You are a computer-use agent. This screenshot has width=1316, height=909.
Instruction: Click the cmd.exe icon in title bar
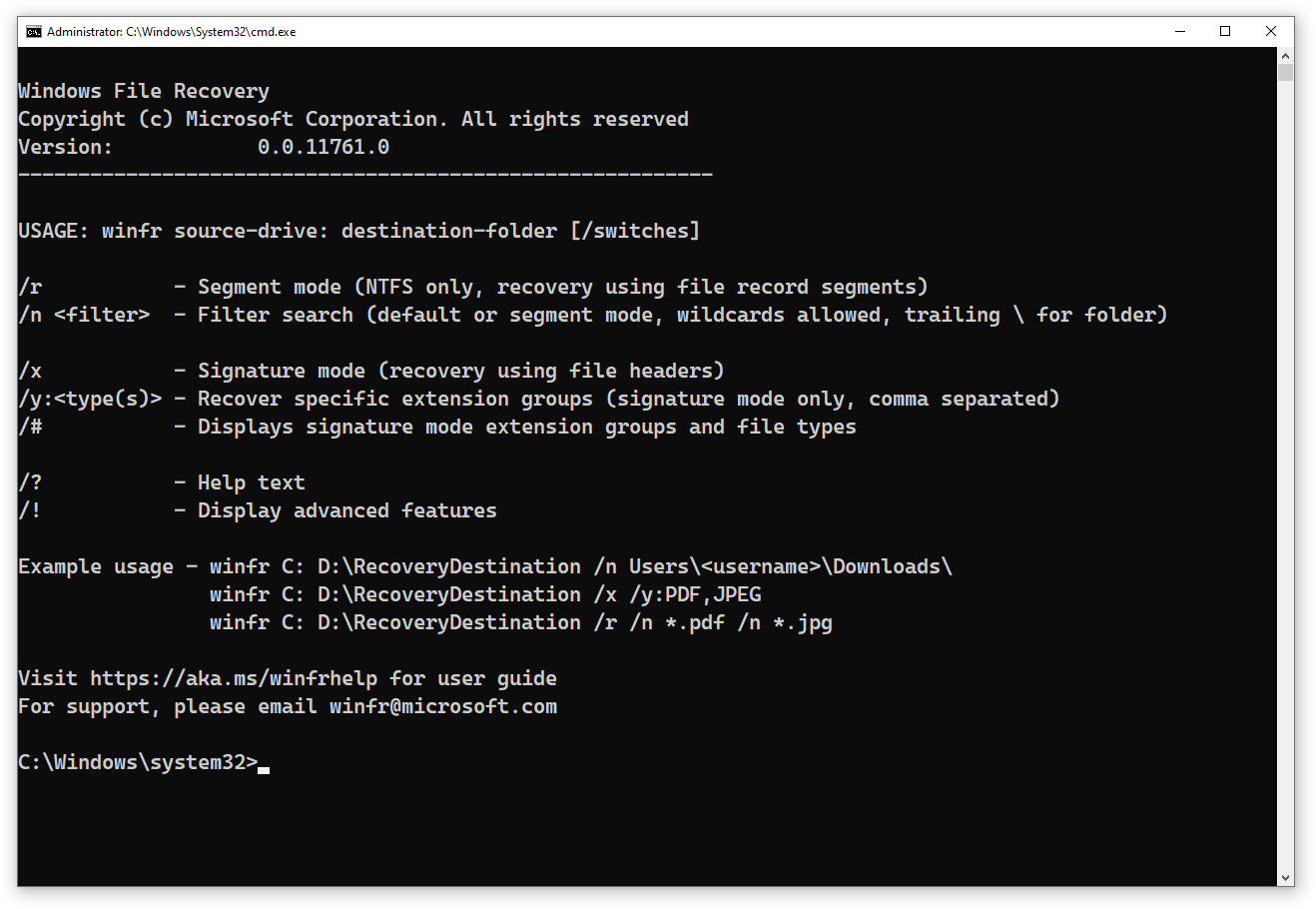click(x=34, y=32)
